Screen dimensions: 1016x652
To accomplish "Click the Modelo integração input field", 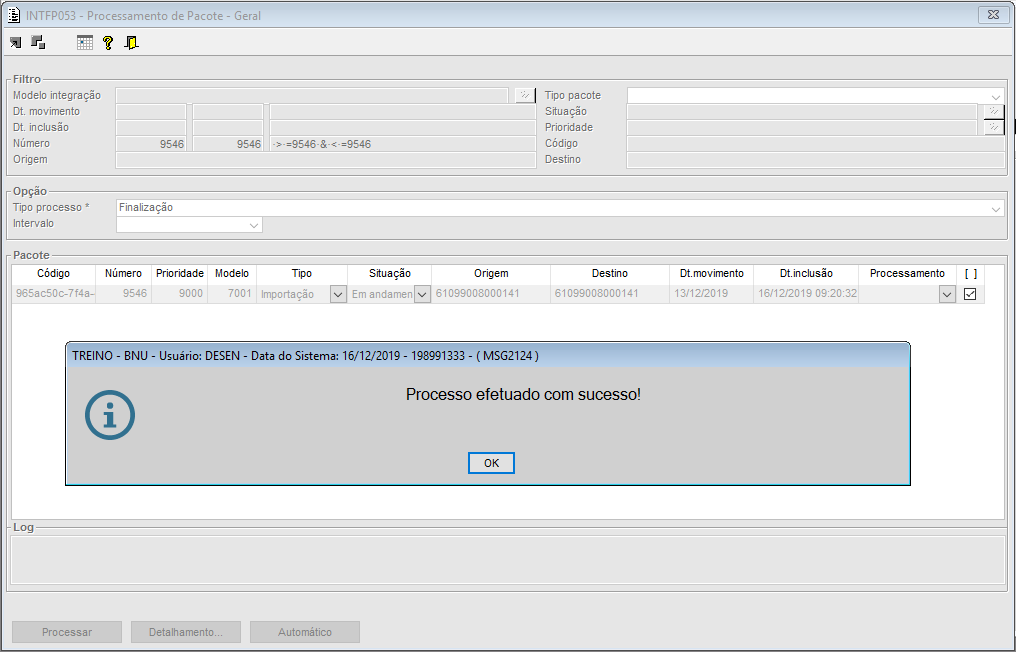I will pos(312,96).
